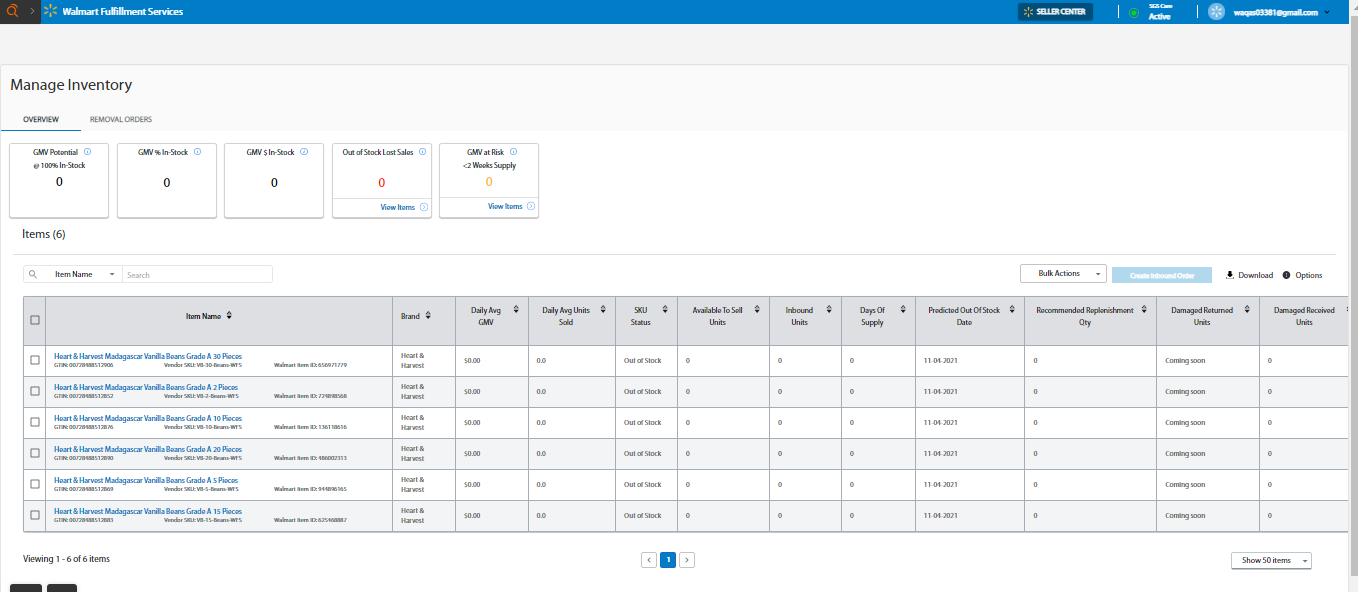Go to the previous page arrow
This screenshot has height=592, width=1358.
coord(649,560)
